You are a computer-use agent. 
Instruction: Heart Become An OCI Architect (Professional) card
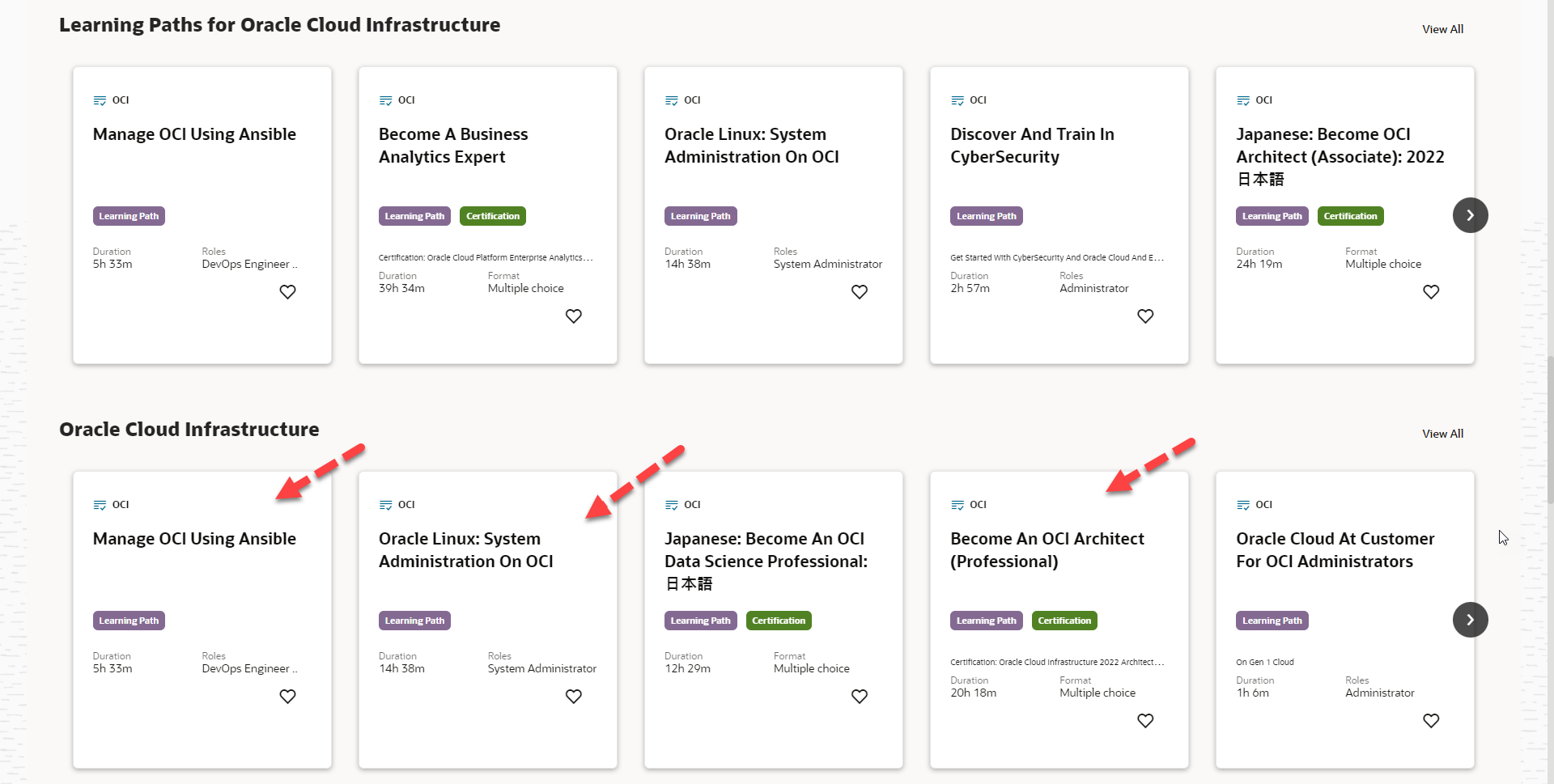pos(1144,720)
